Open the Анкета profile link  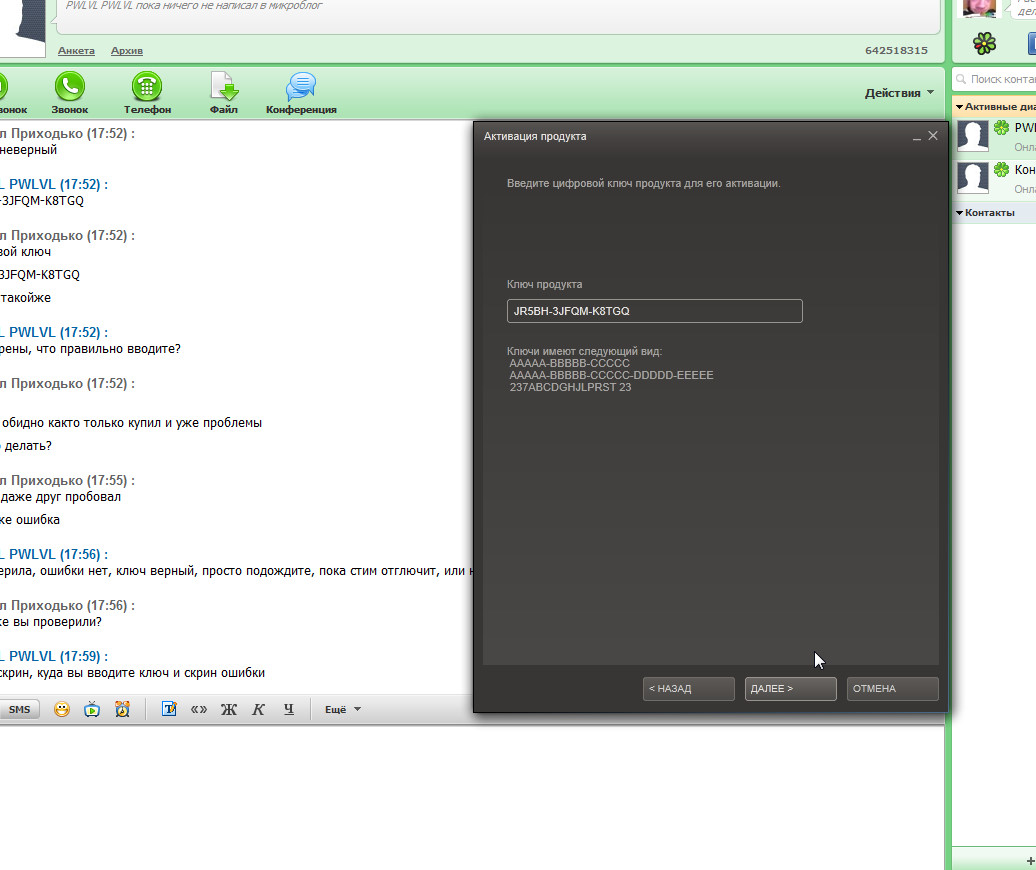pyautogui.click(x=76, y=51)
